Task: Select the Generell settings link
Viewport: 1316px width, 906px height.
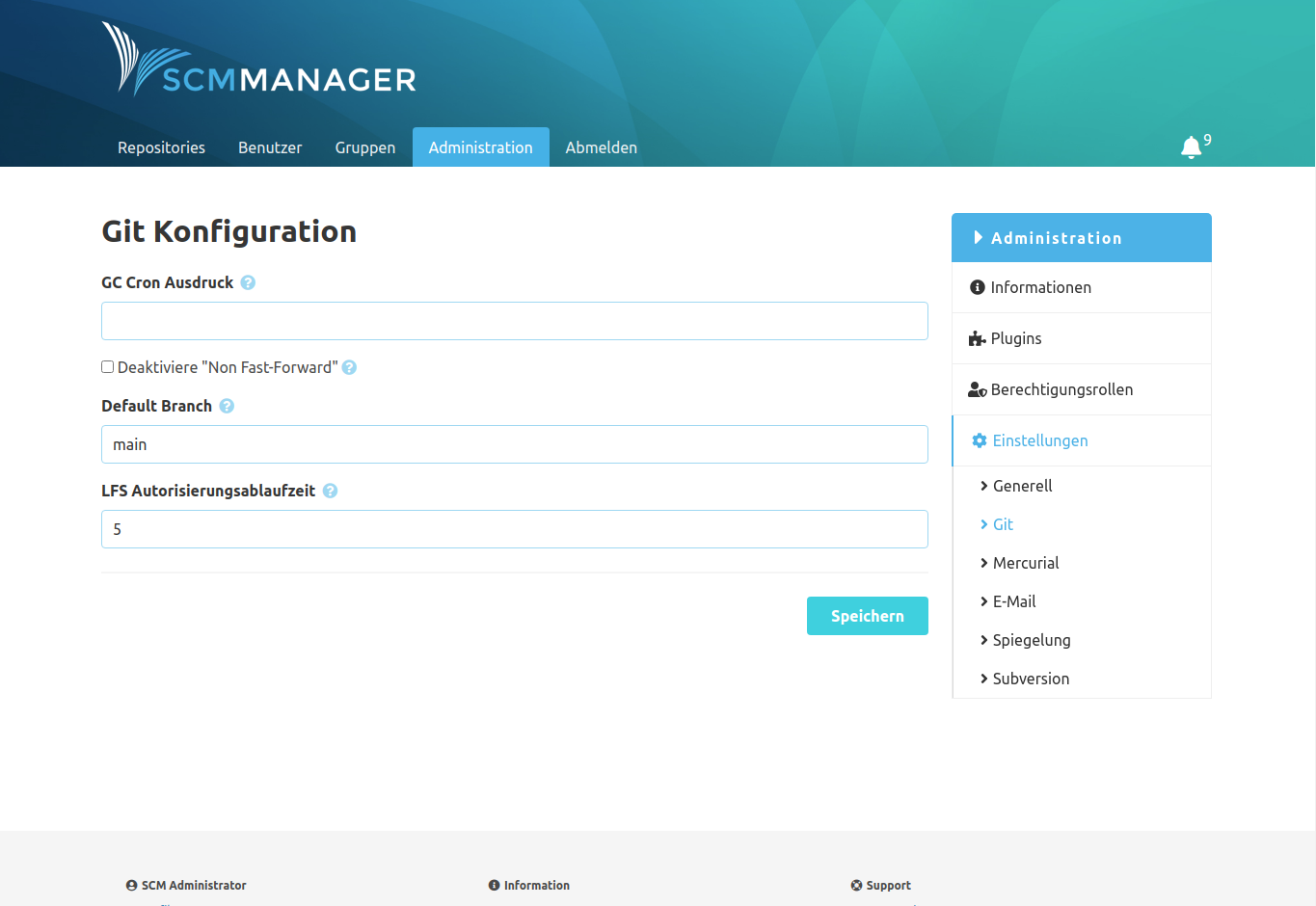Action: click(x=1022, y=486)
